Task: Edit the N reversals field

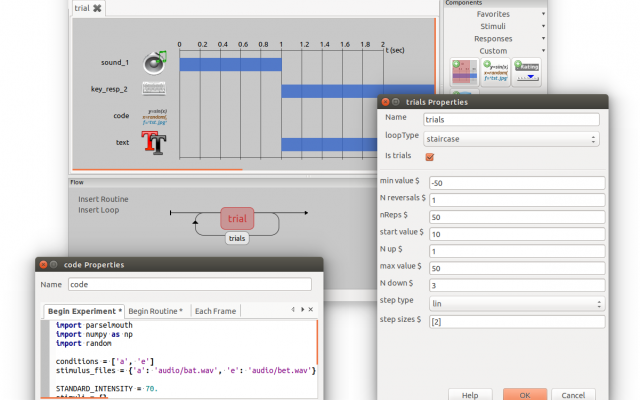Action: coord(517,200)
